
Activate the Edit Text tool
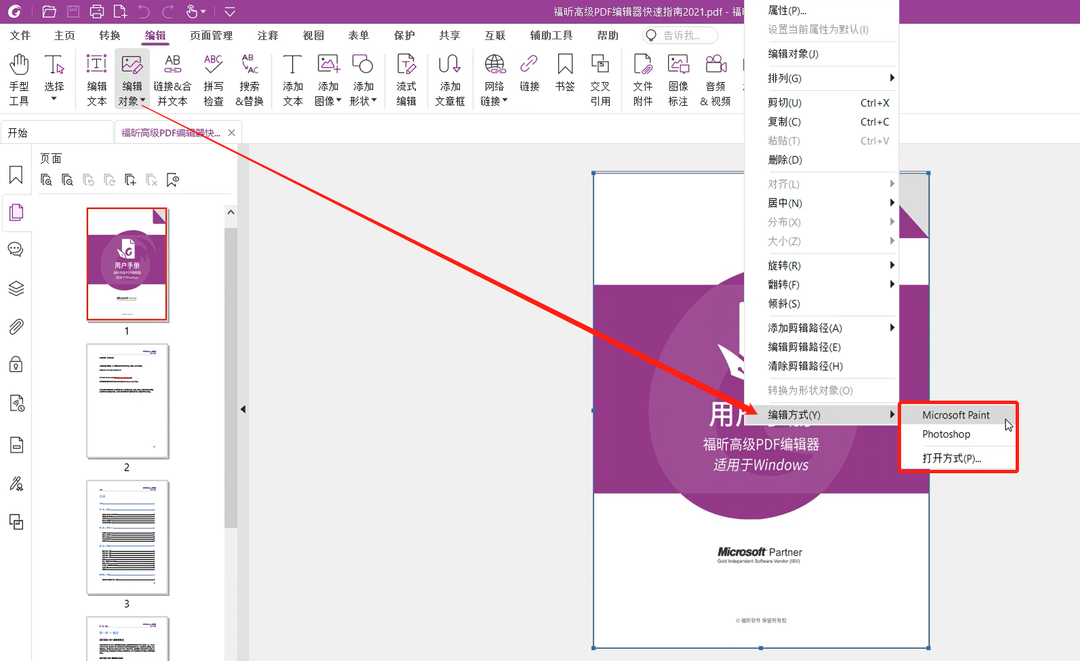[x=96, y=80]
